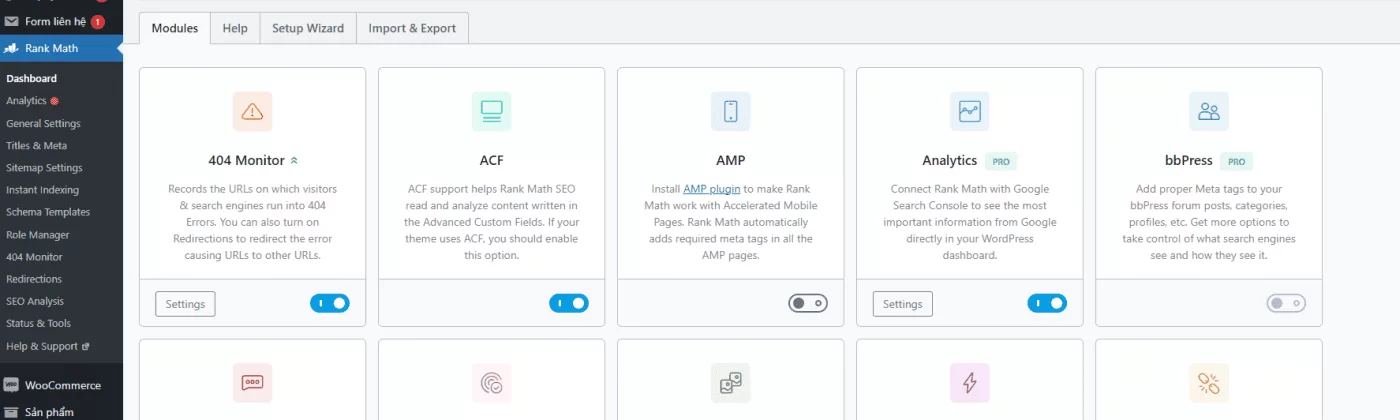Screen dimensions: 1400x420
Task: Click the orange broken link module icon
Action: (x=1208, y=383)
